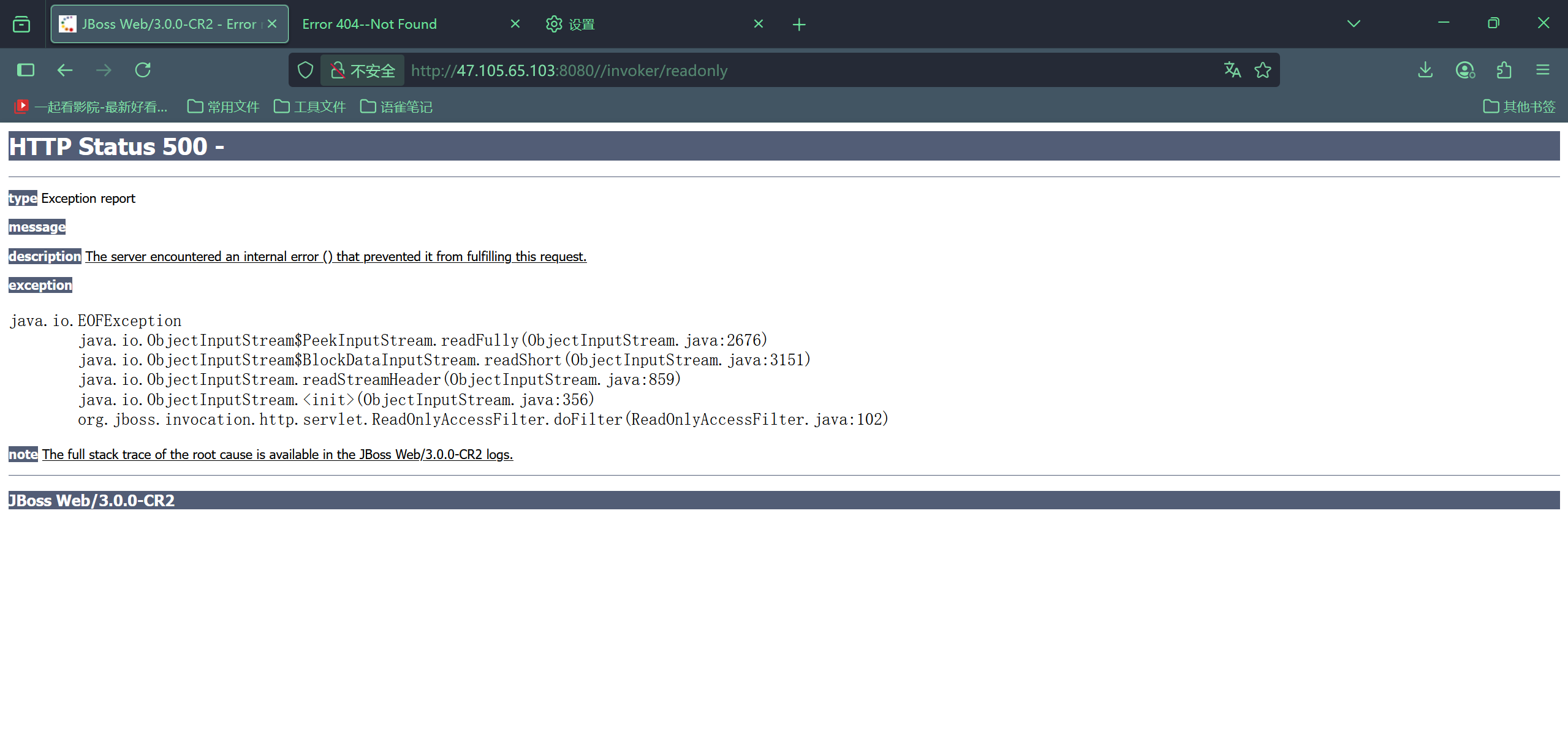
Task: Click the PeekInputStream.readFully stack line
Action: click(x=423, y=340)
